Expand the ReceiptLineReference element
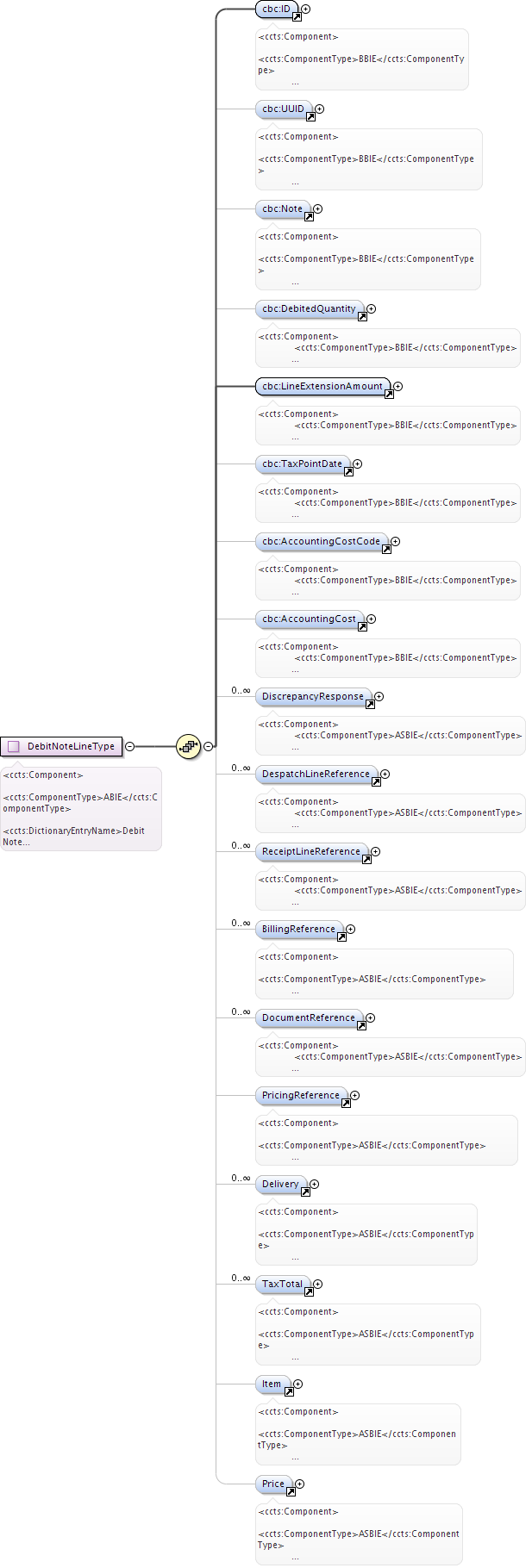 point(376,851)
